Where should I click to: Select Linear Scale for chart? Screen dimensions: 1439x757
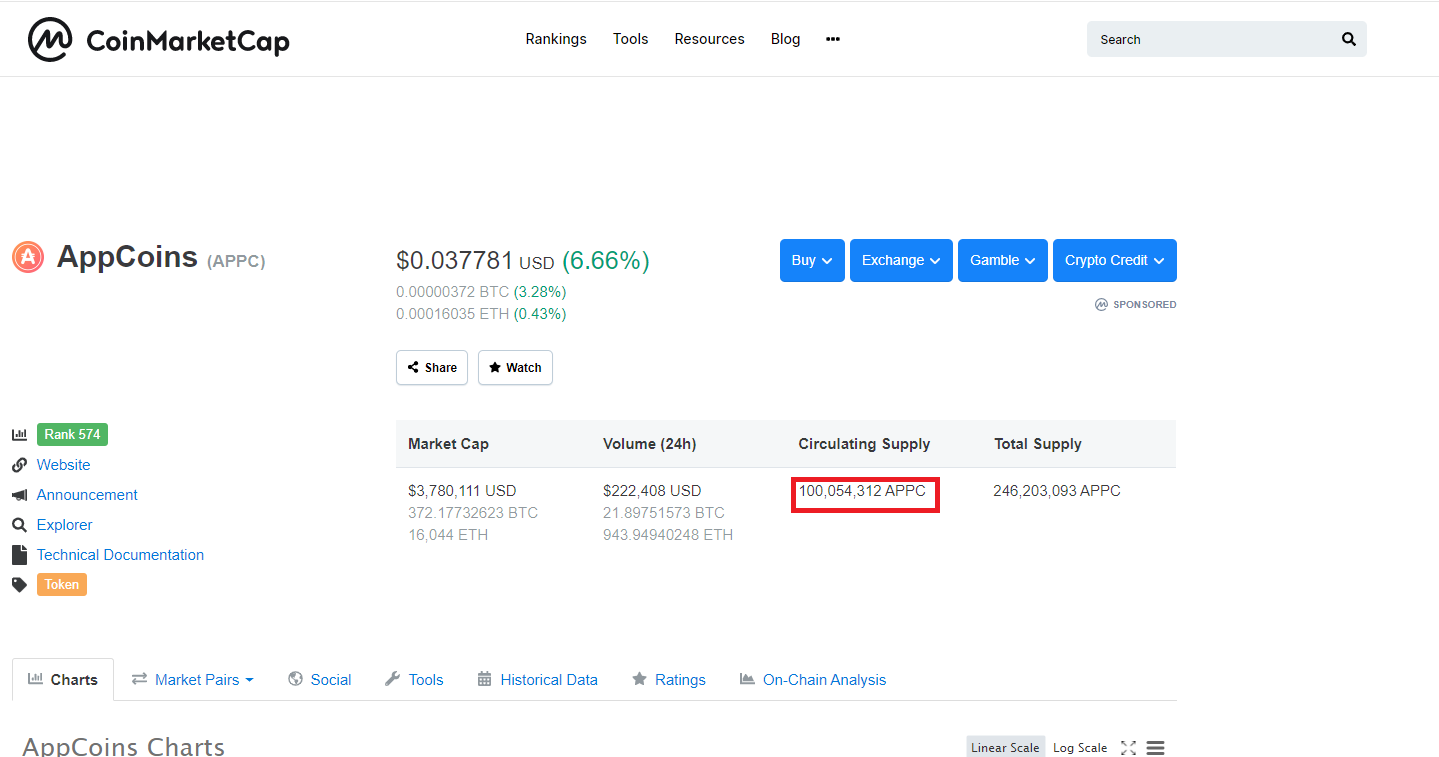(1005, 748)
